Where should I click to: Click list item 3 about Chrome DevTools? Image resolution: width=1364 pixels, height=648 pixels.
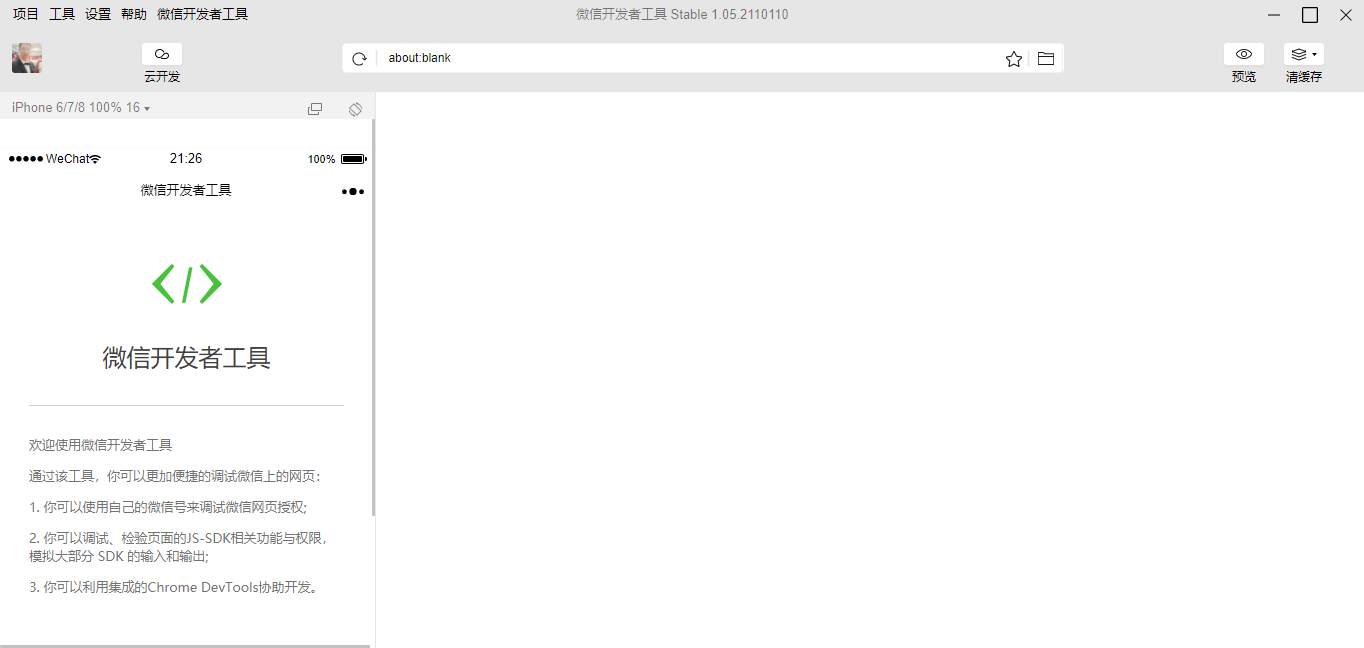coord(176,587)
